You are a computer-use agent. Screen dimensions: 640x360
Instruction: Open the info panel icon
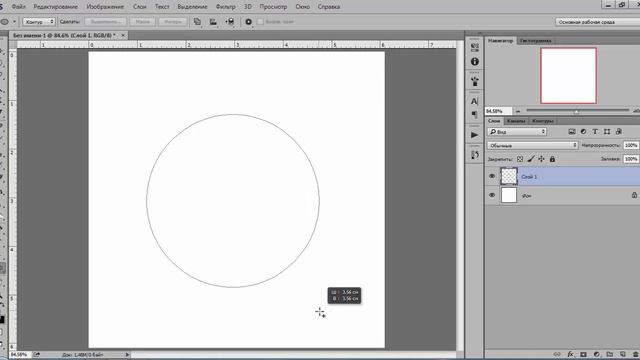coord(474,62)
